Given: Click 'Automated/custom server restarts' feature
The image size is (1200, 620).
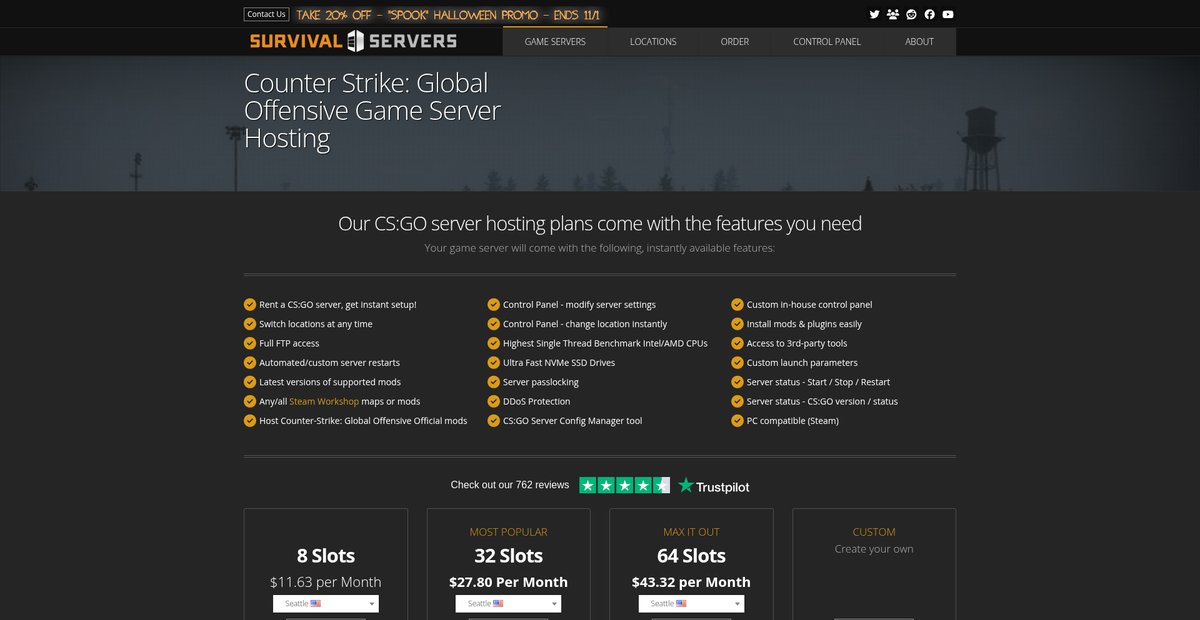Looking at the screenshot, I should click(x=329, y=363).
